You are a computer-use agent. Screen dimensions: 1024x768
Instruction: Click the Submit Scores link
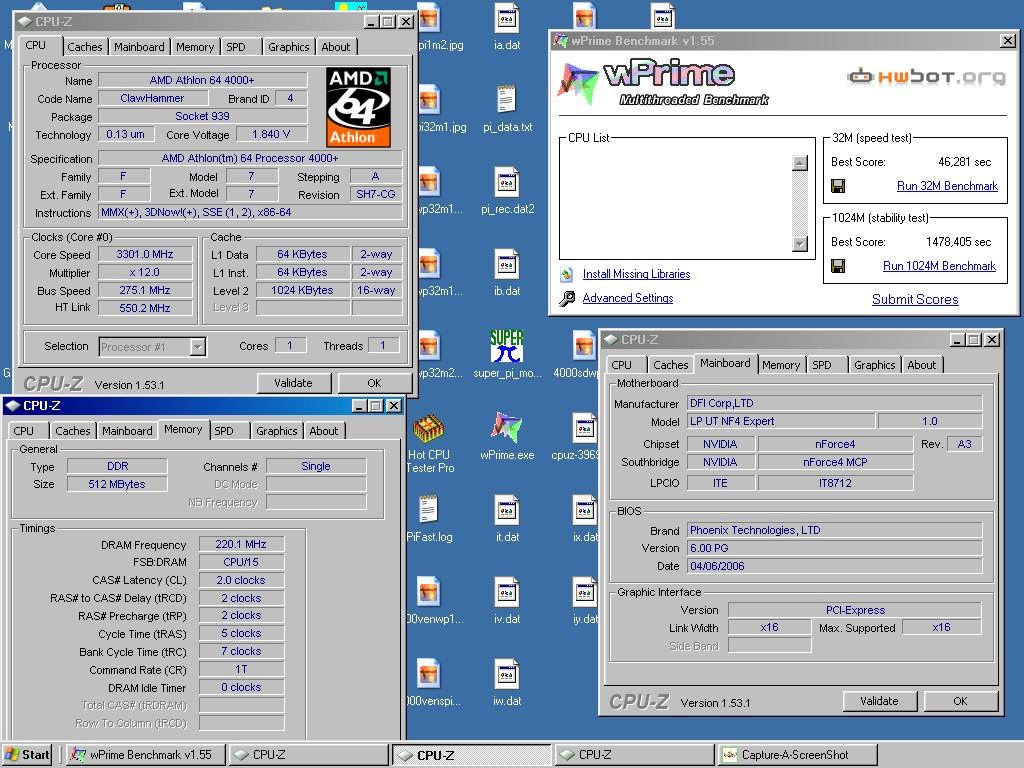(915, 299)
